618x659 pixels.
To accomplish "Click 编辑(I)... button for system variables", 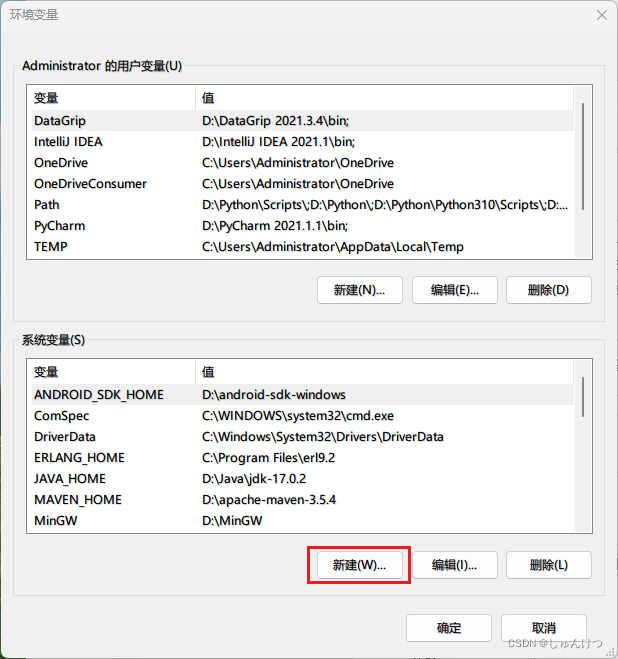I will (x=454, y=565).
